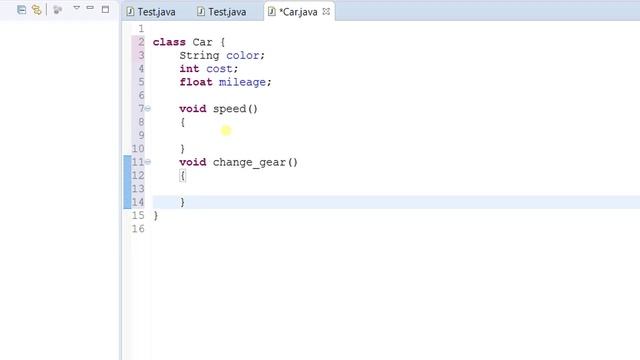Click the 'String' type on line 3

point(199,56)
